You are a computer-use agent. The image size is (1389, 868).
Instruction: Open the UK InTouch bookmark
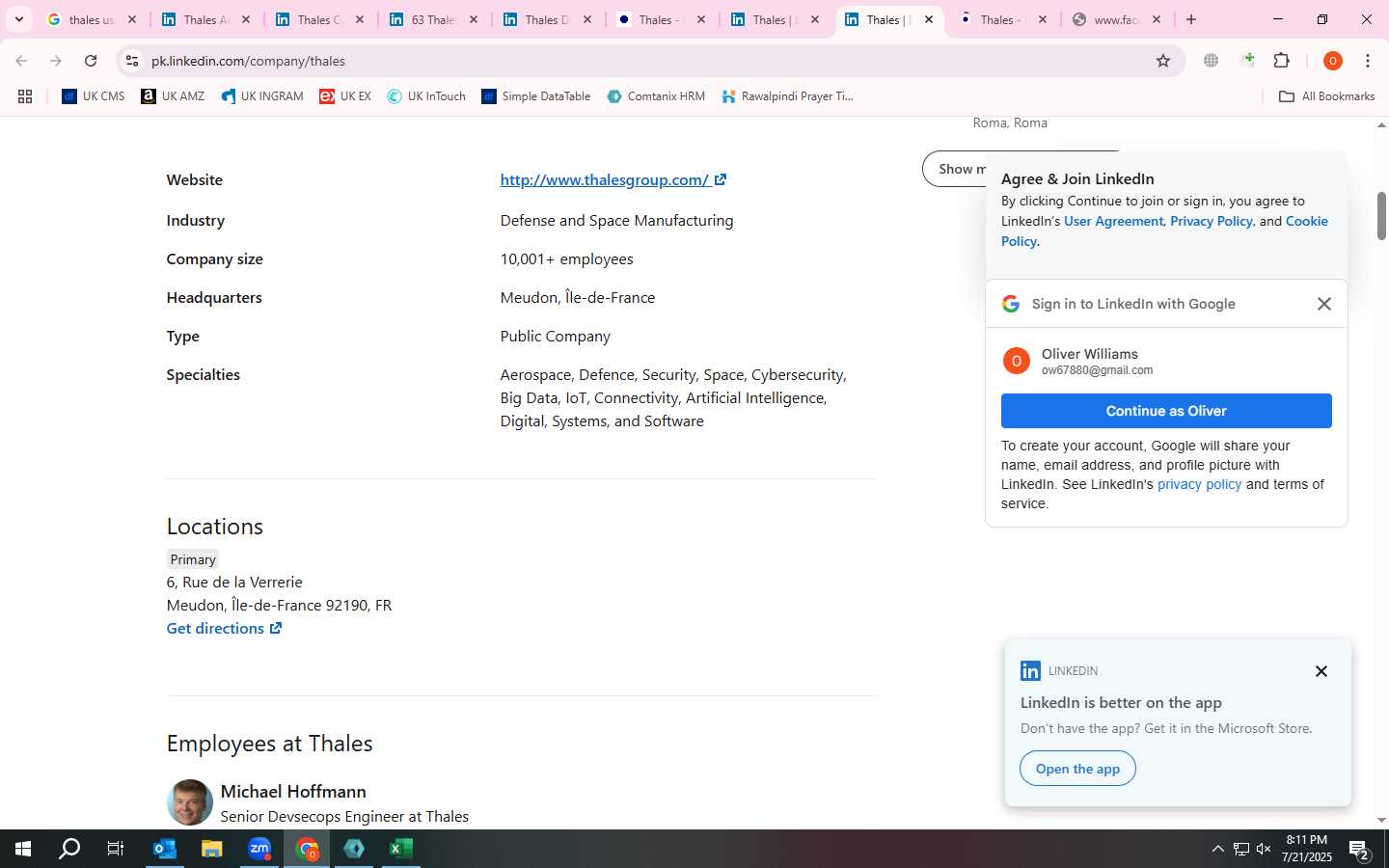pos(426,96)
